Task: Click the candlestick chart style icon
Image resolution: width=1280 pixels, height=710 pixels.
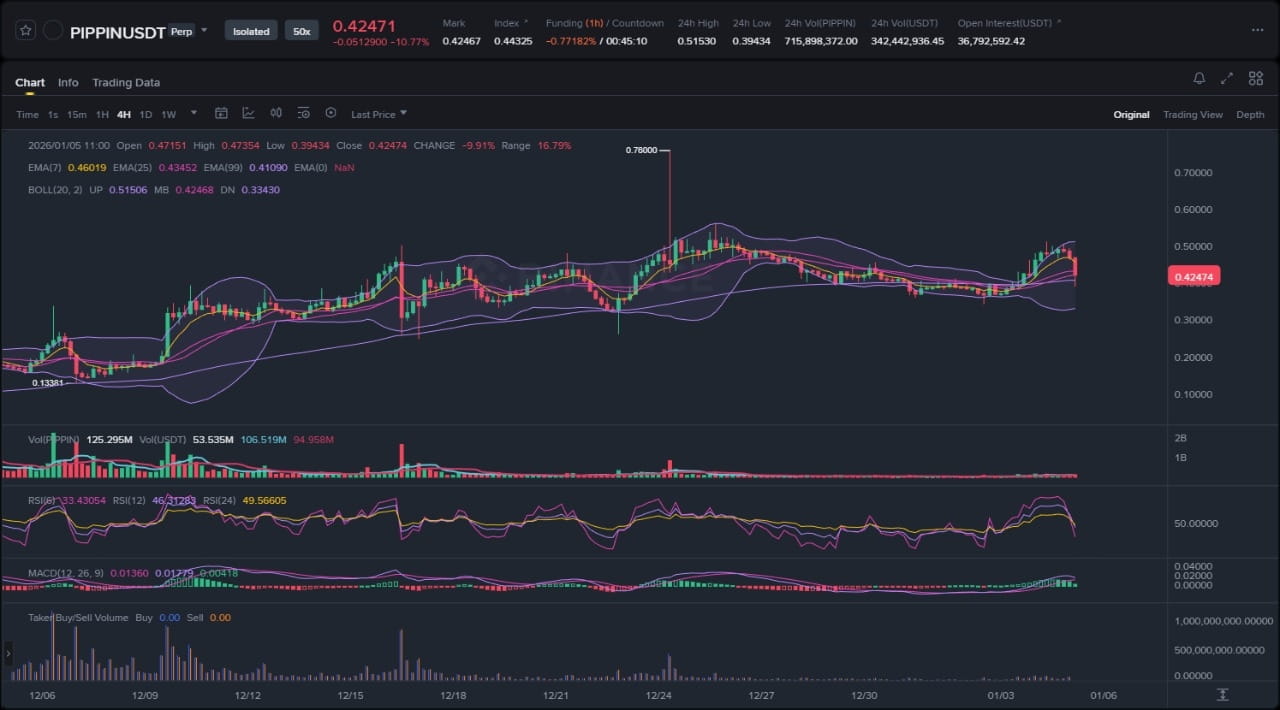Action: point(276,114)
